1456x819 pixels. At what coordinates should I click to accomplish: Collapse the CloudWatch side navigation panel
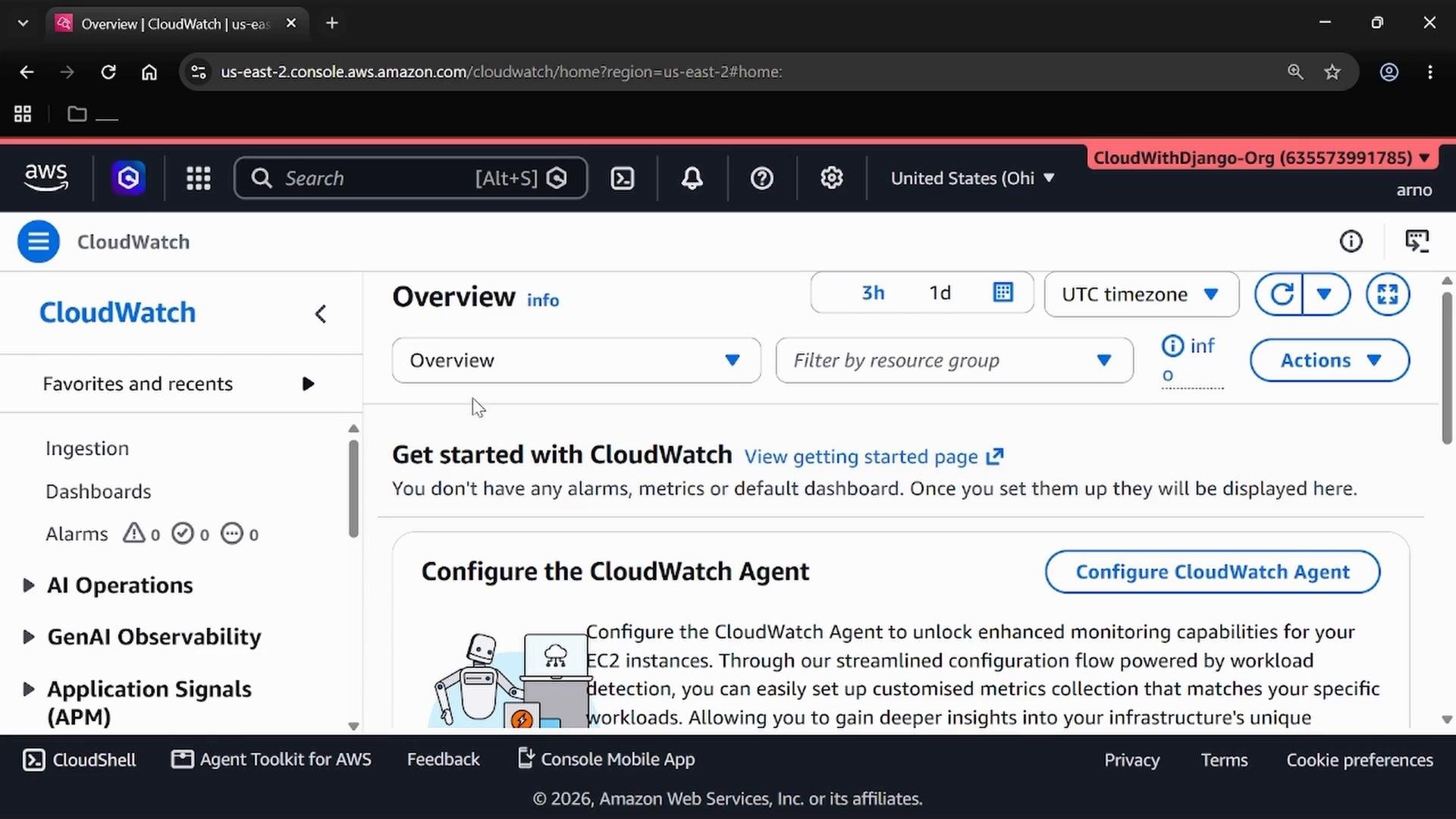[x=321, y=314]
